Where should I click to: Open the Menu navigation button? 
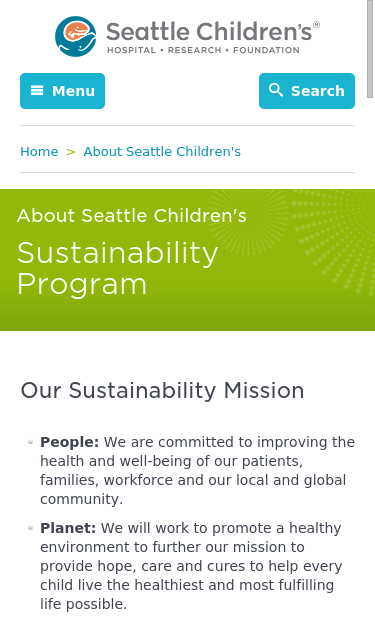pos(62,91)
